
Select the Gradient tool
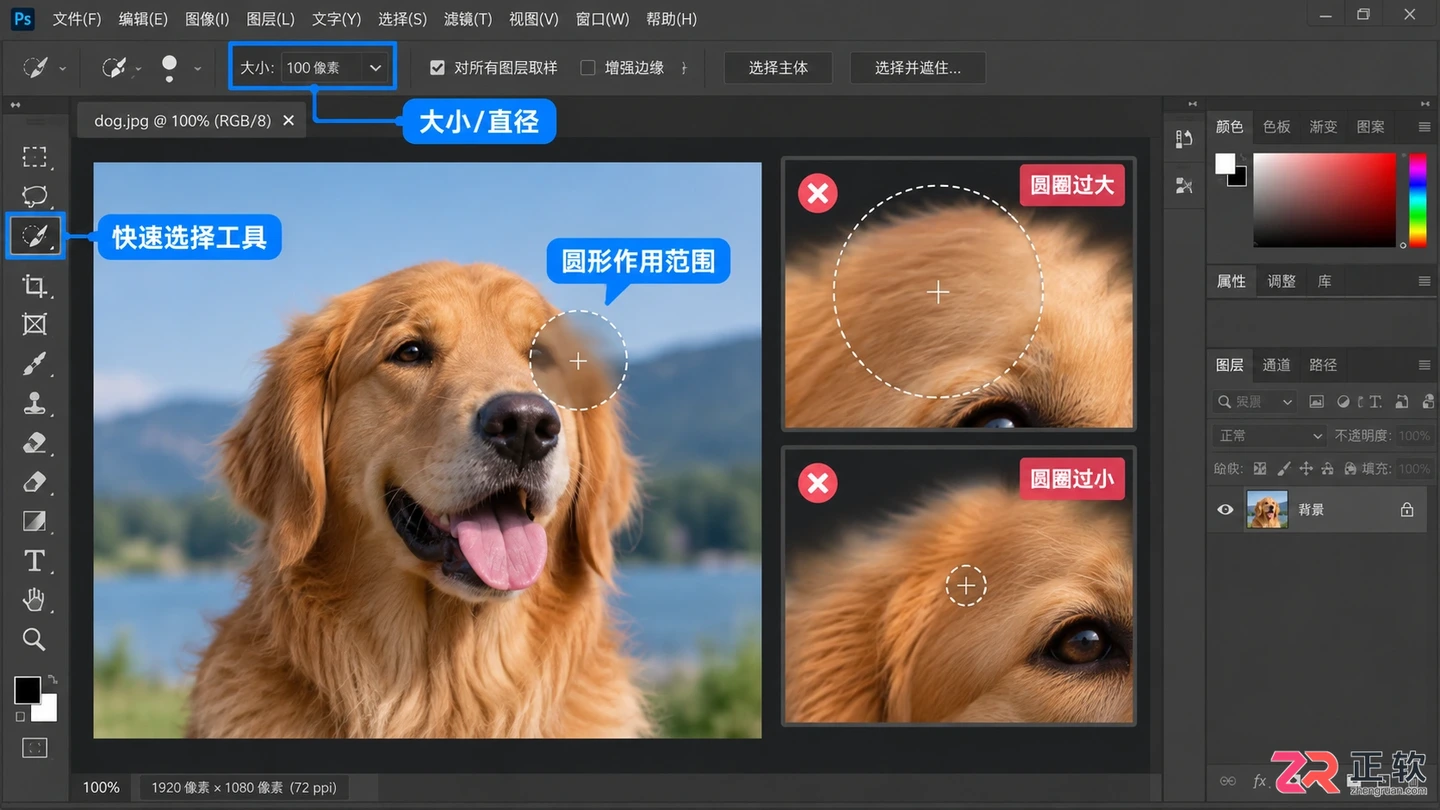pos(35,521)
